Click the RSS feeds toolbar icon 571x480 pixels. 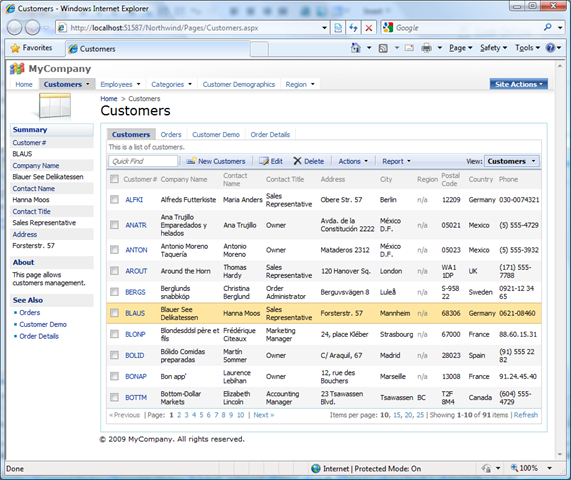383,48
